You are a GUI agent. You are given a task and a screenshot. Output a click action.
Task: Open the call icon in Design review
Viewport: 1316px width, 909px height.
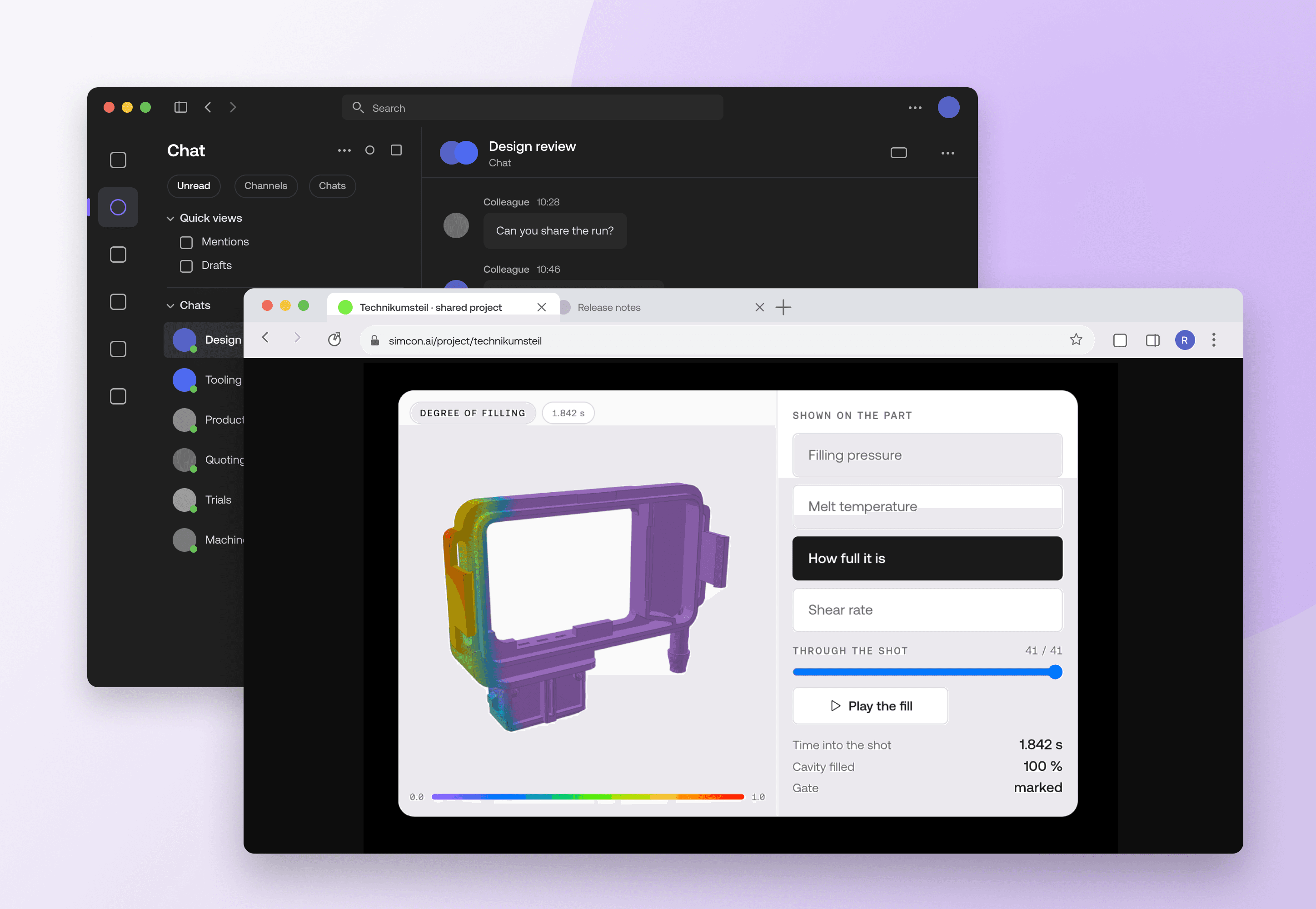[898, 153]
